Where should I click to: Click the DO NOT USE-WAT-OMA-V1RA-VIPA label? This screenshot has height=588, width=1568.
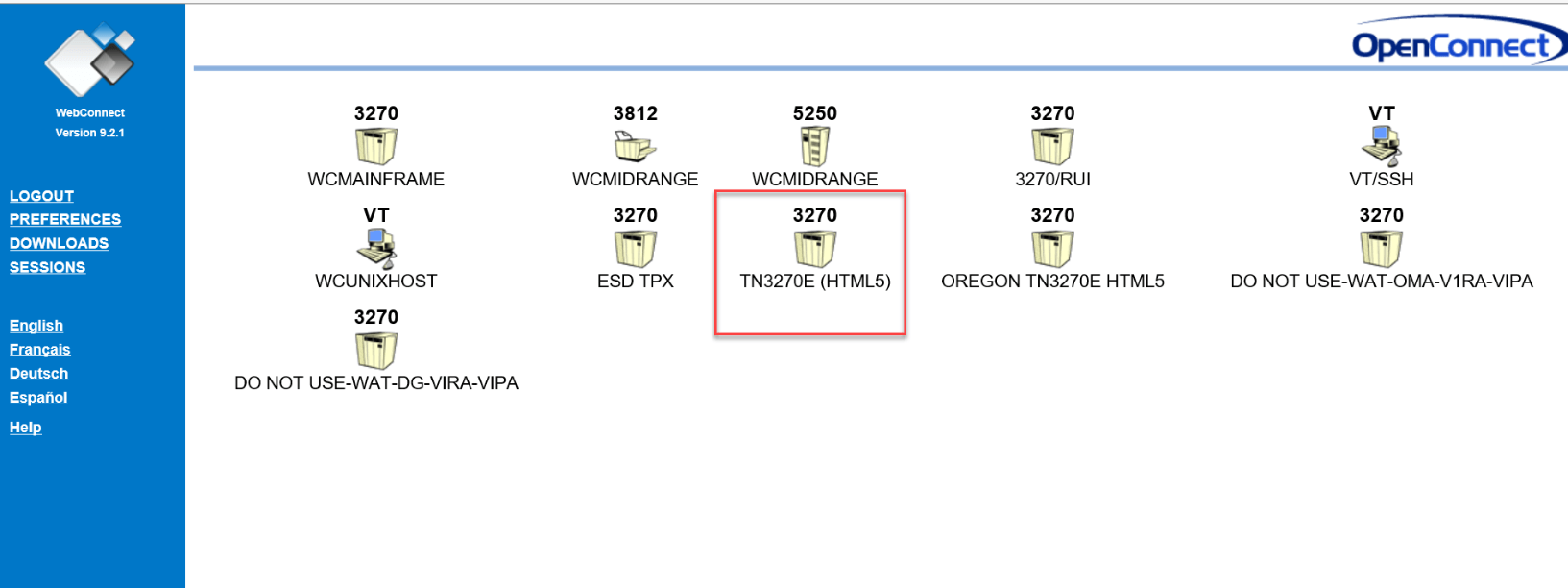(1382, 282)
